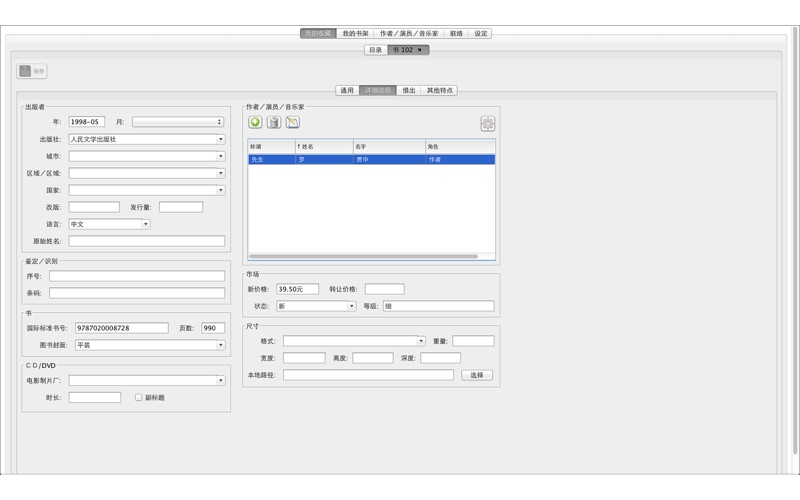Open the 联络 tab
The image size is (800, 500).
[x=456, y=34]
